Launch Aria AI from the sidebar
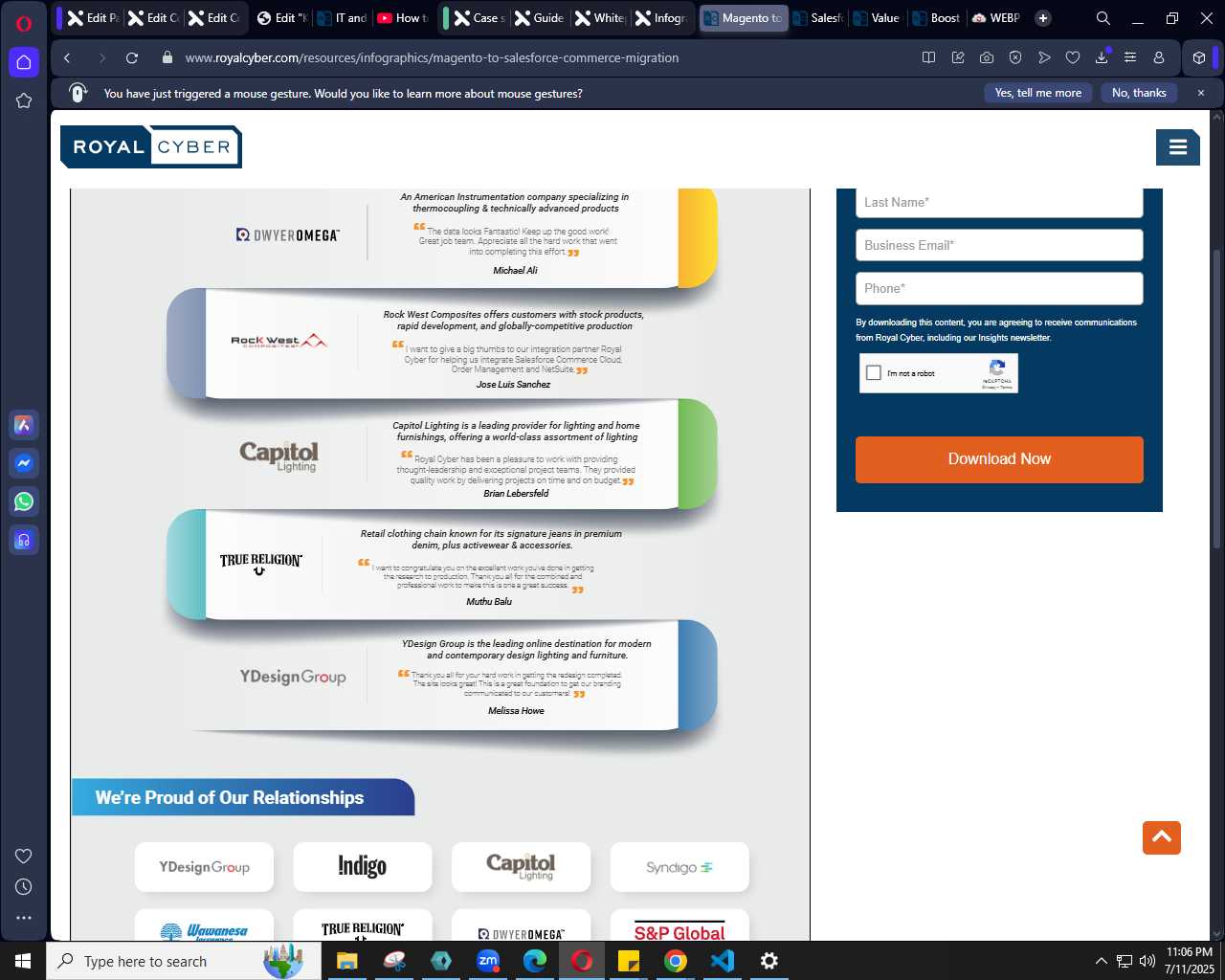1225x980 pixels. click(24, 425)
